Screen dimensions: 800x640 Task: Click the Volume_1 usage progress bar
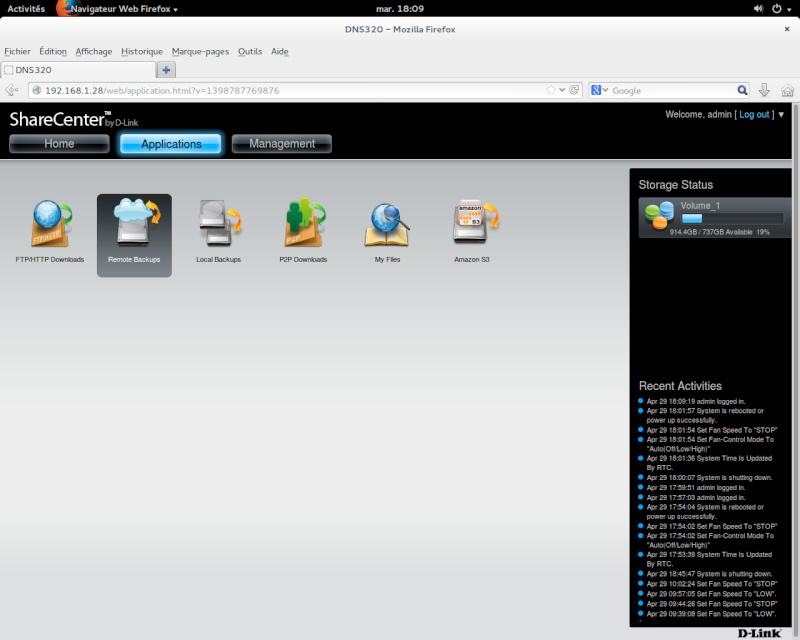point(733,218)
